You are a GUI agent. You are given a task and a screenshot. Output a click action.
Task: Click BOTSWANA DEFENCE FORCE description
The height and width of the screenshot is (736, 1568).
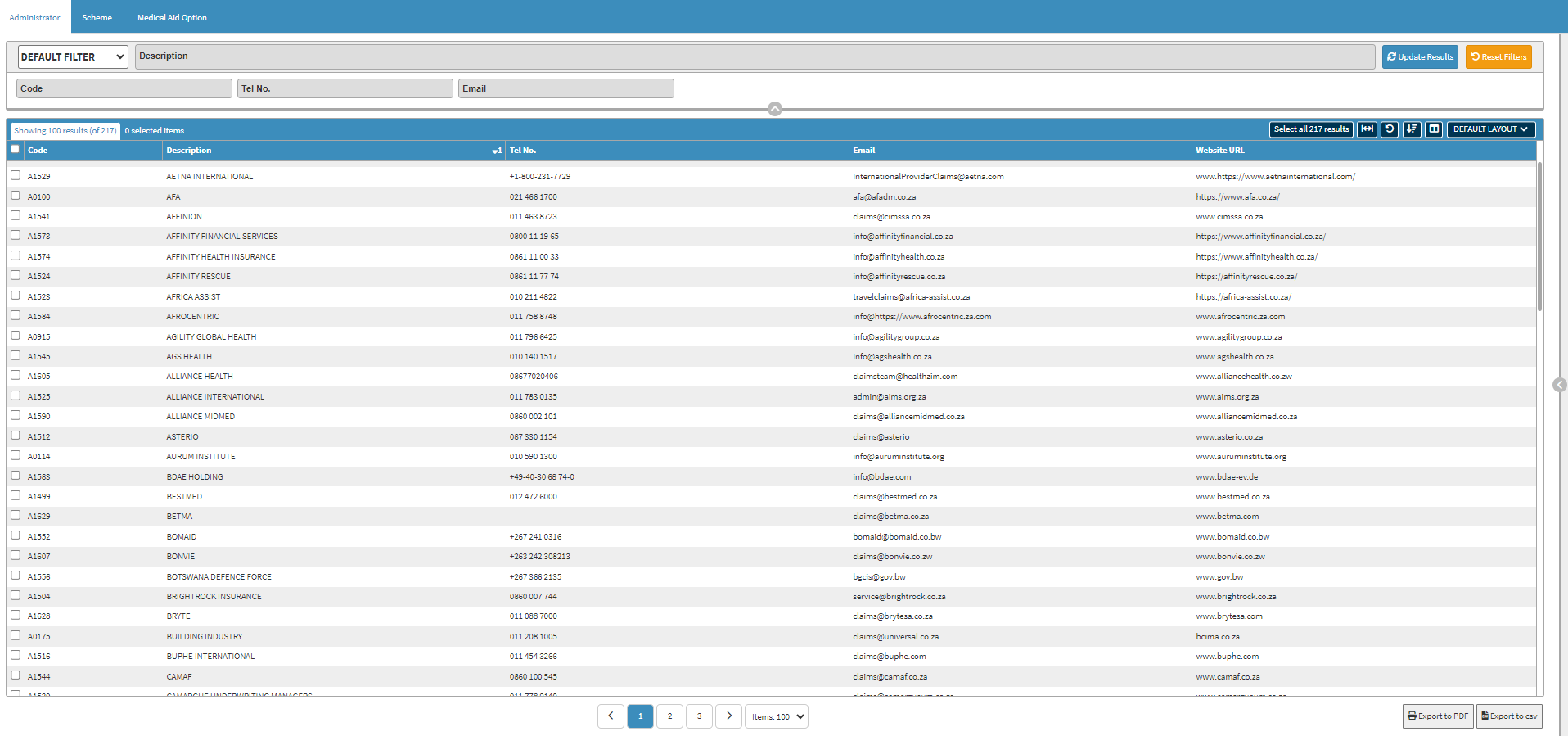(219, 577)
